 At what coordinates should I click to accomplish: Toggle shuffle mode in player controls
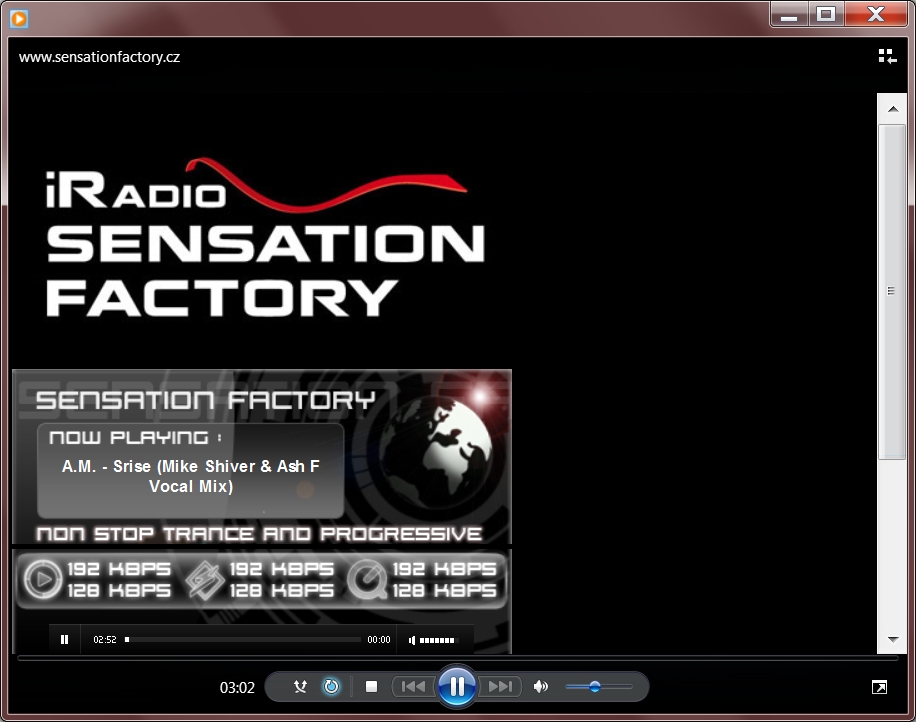tap(300, 686)
